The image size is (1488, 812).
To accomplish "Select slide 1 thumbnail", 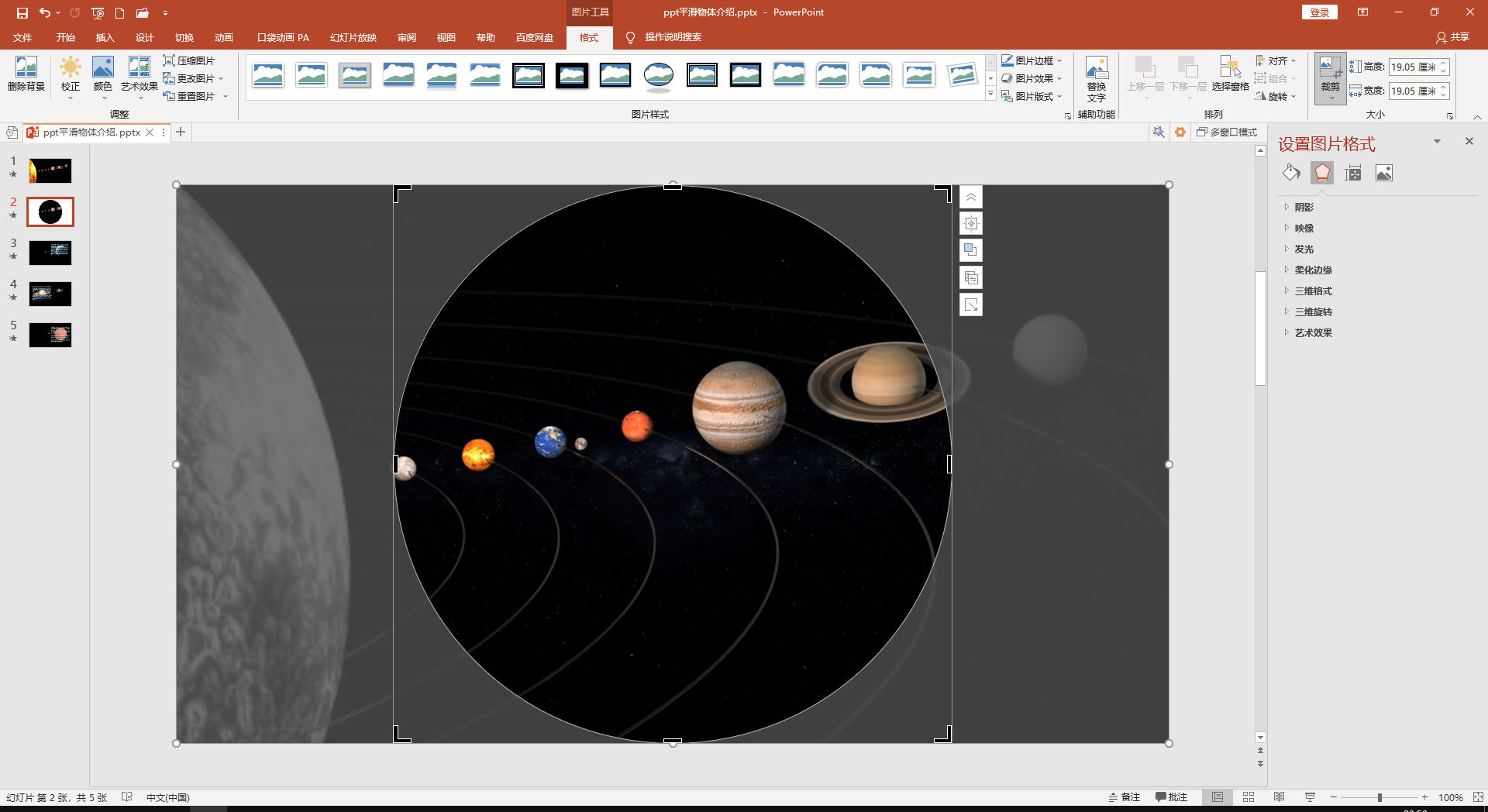I will (x=50, y=170).
